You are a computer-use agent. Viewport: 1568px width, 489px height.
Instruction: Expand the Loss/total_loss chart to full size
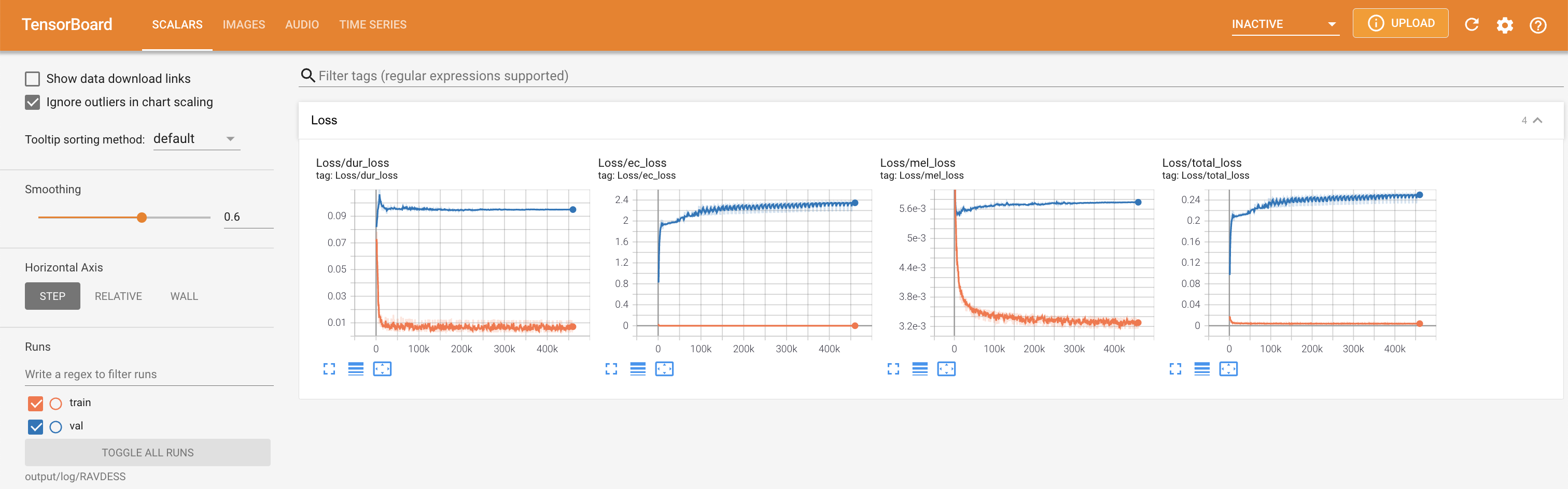click(x=1175, y=369)
